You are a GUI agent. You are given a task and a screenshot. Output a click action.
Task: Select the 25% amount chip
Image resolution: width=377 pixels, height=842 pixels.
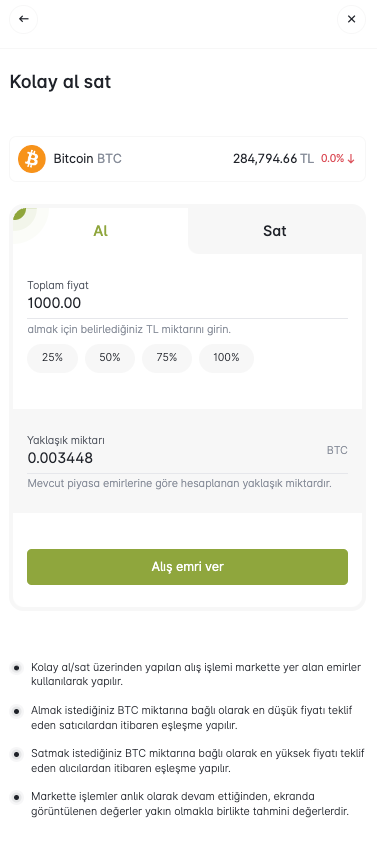tap(52, 358)
